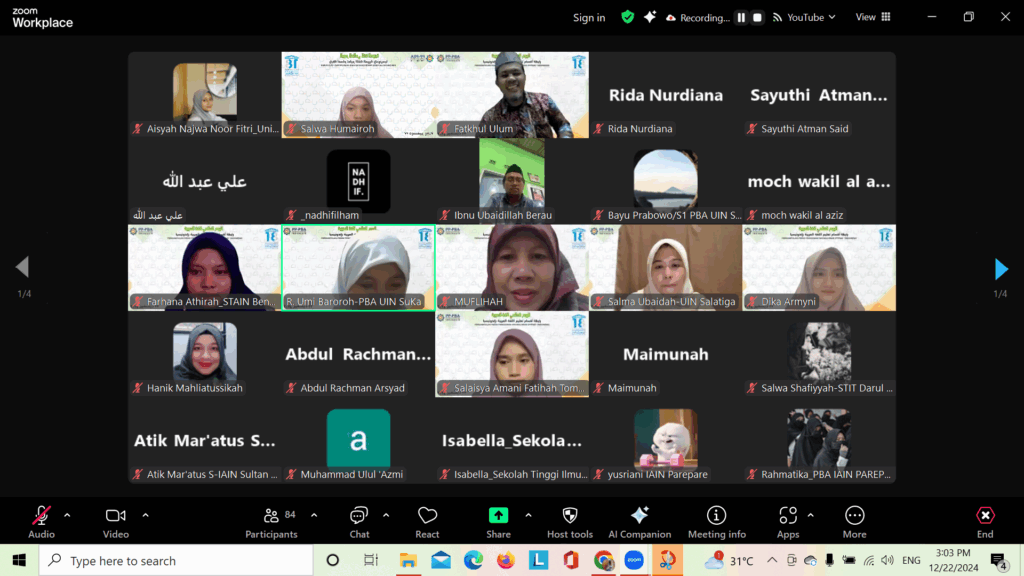This screenshot has height=576, width=1024.
Task: Expand video options arrow next to Video
Action: pyautogui.click(x=145, y=515)
